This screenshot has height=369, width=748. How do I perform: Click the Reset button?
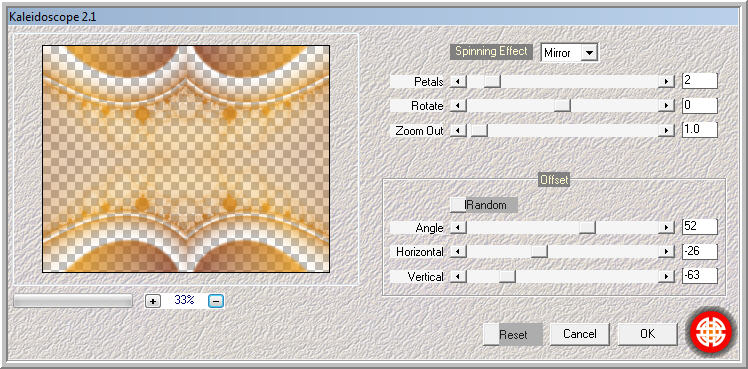[513, 334]
